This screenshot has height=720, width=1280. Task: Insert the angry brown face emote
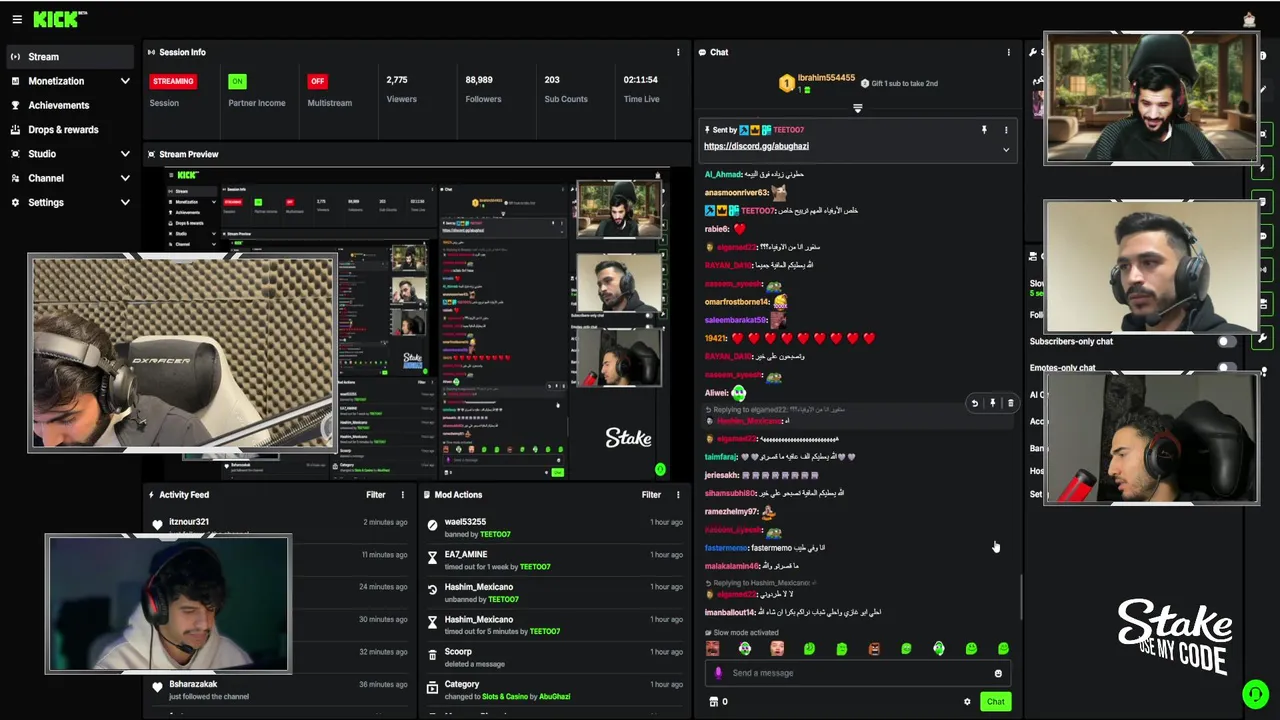click(x=874, y=649)
